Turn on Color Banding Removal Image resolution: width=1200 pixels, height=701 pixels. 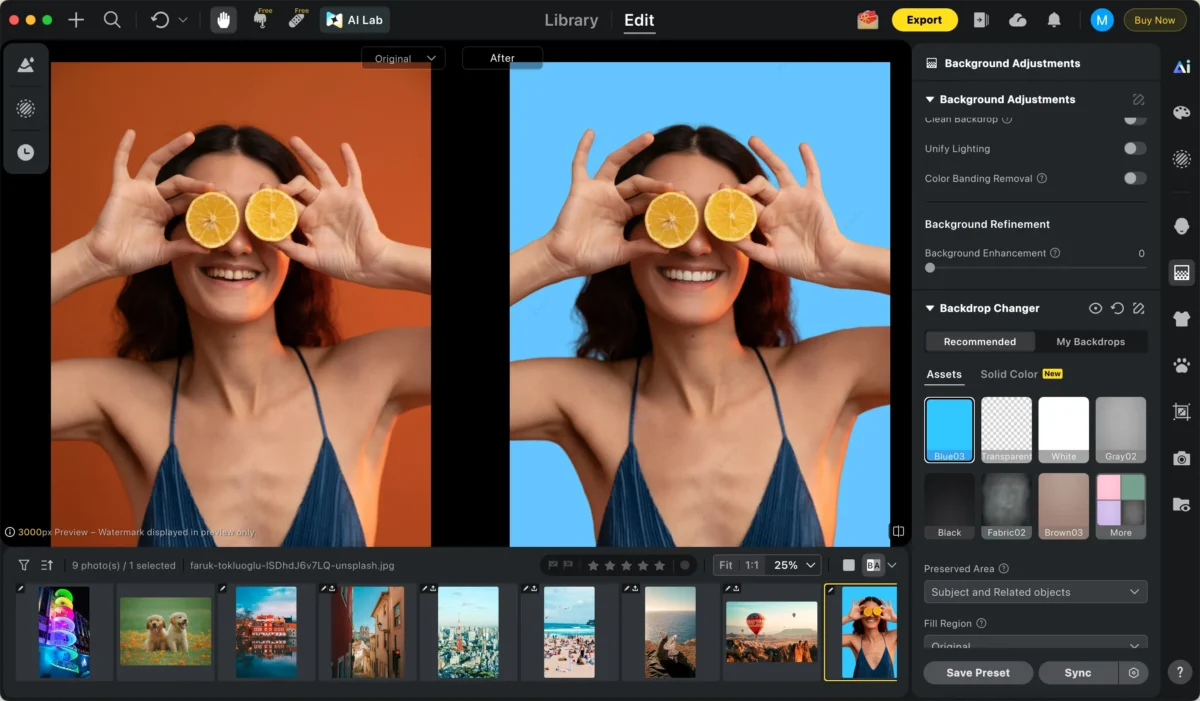coord(1134,179)
